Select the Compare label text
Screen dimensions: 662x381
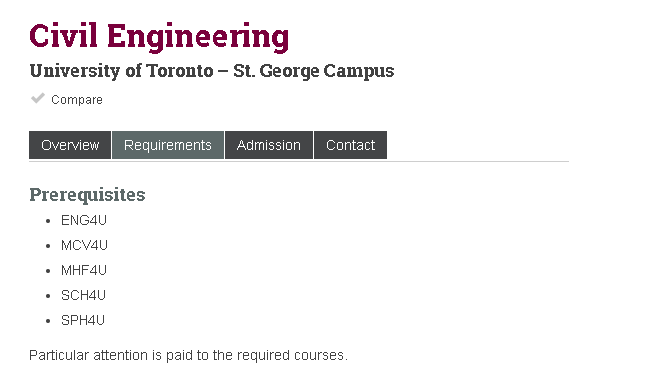coord(77,100)
